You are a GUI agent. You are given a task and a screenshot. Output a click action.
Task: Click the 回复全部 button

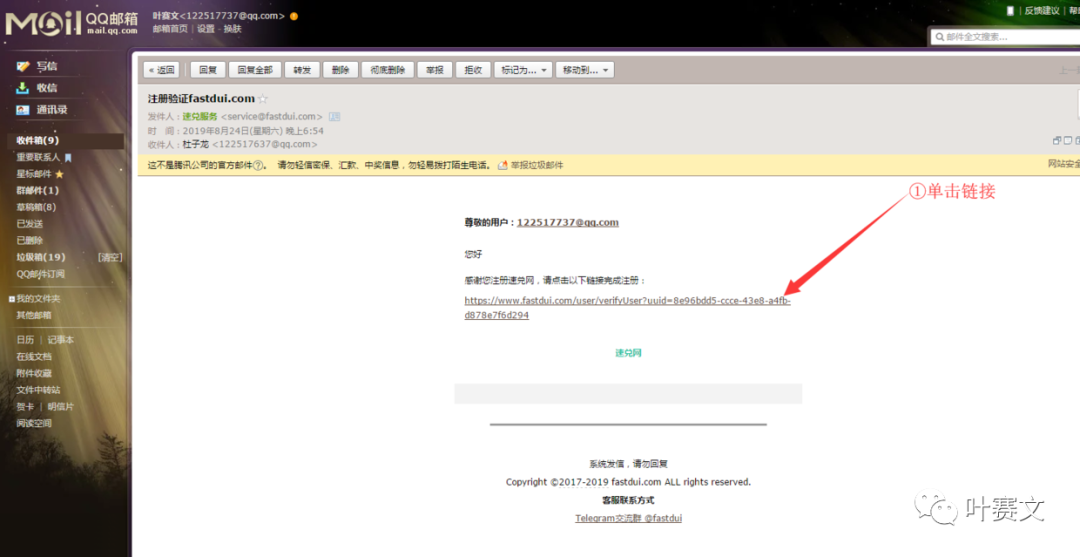pos(254,70)
